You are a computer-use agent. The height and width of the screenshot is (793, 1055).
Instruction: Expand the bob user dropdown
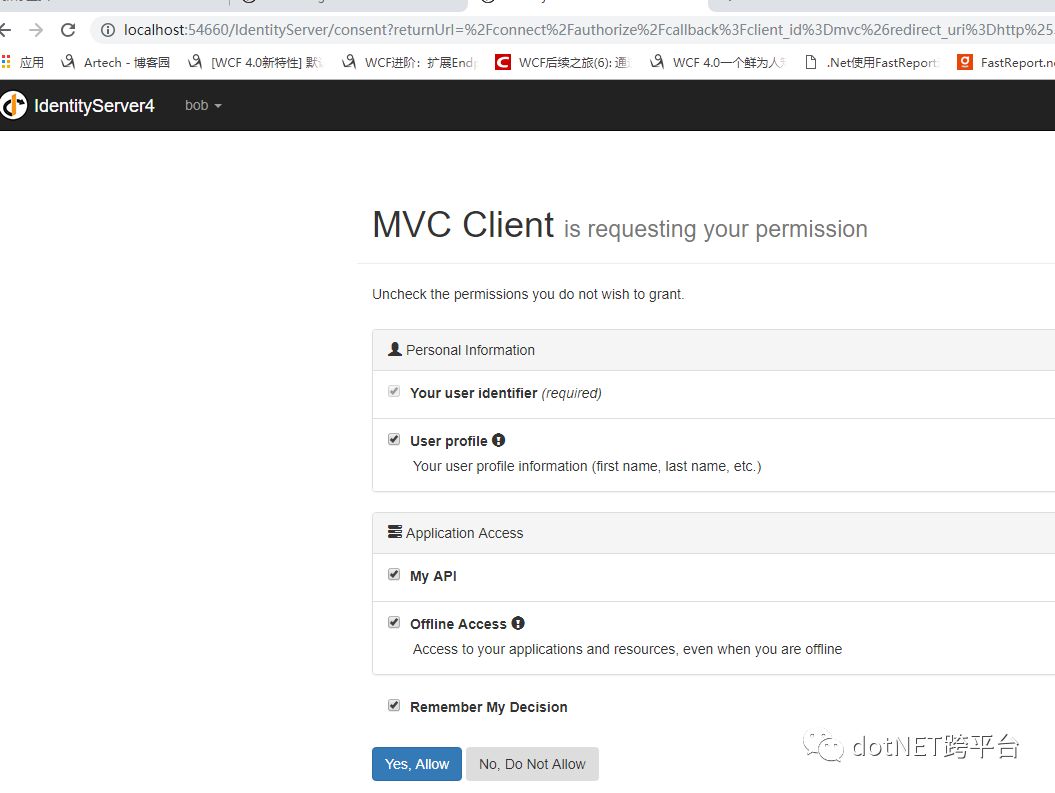click(x=203, y=106)
